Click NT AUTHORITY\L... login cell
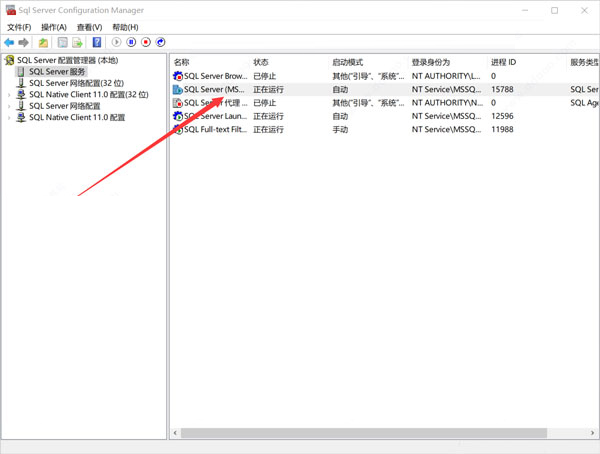 coord(446,76)
